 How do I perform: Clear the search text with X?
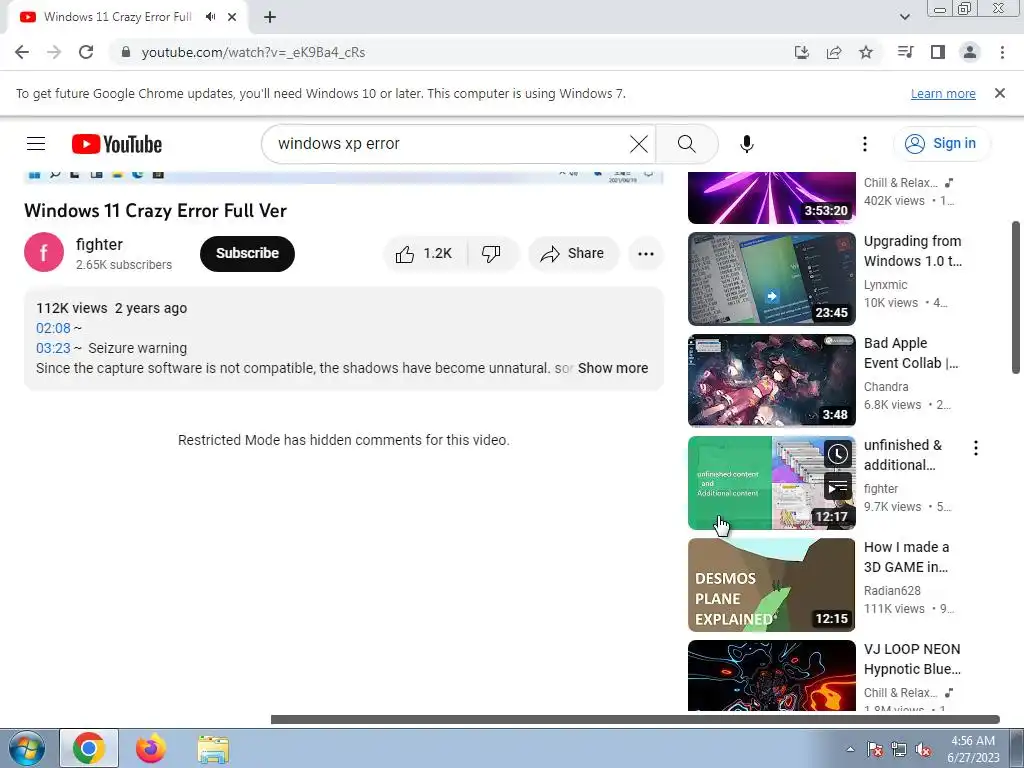coord(639,144)
